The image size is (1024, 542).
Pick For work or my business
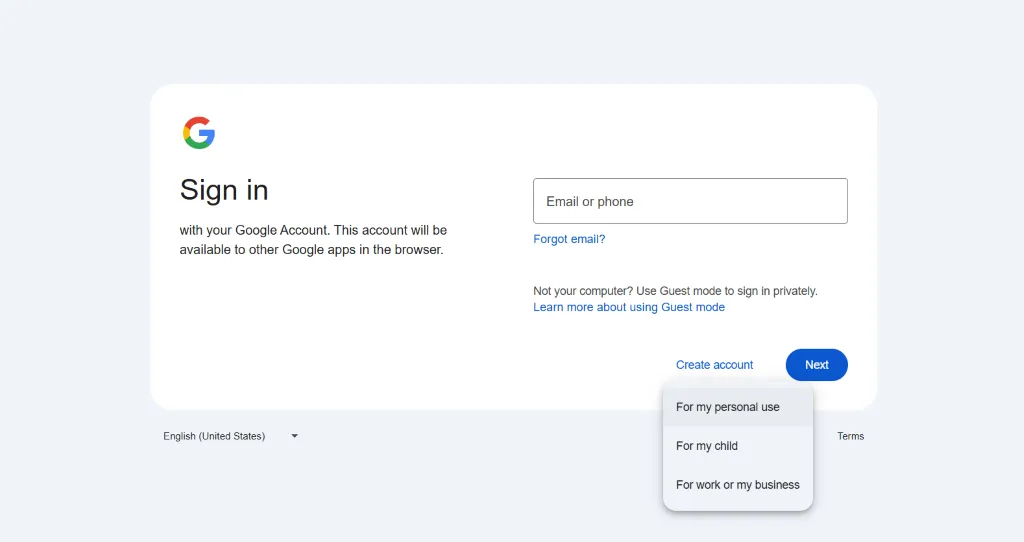[738, 485]
